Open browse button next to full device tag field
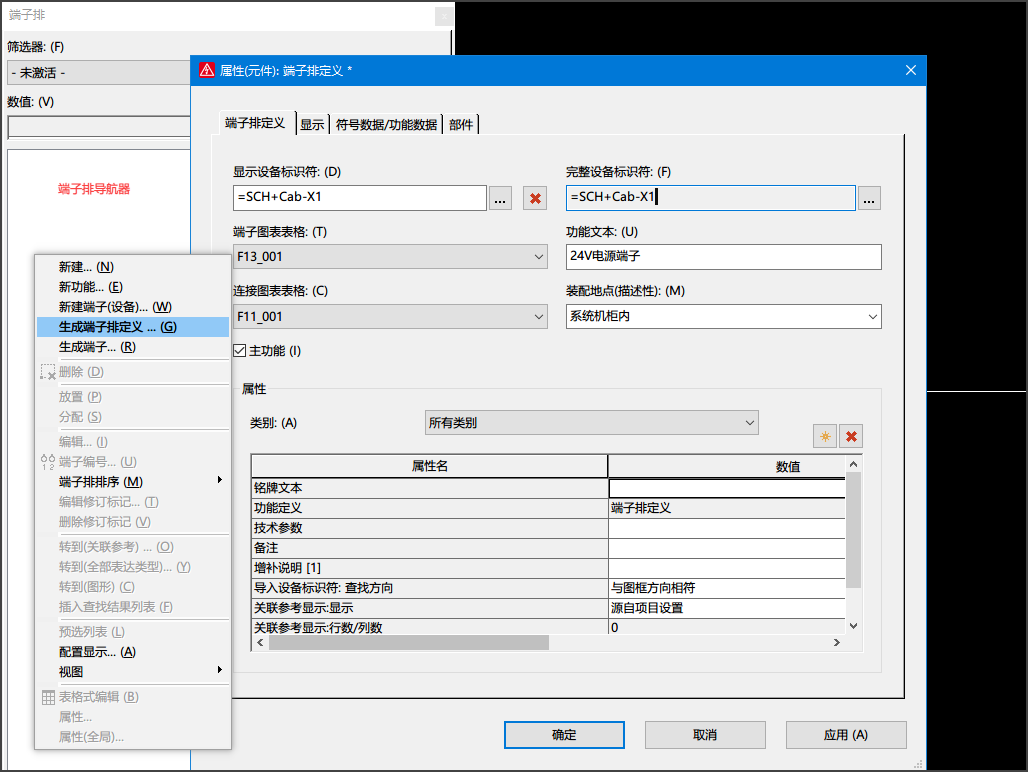This screenshot has width=1028, height=772. (x=869, y=198)
